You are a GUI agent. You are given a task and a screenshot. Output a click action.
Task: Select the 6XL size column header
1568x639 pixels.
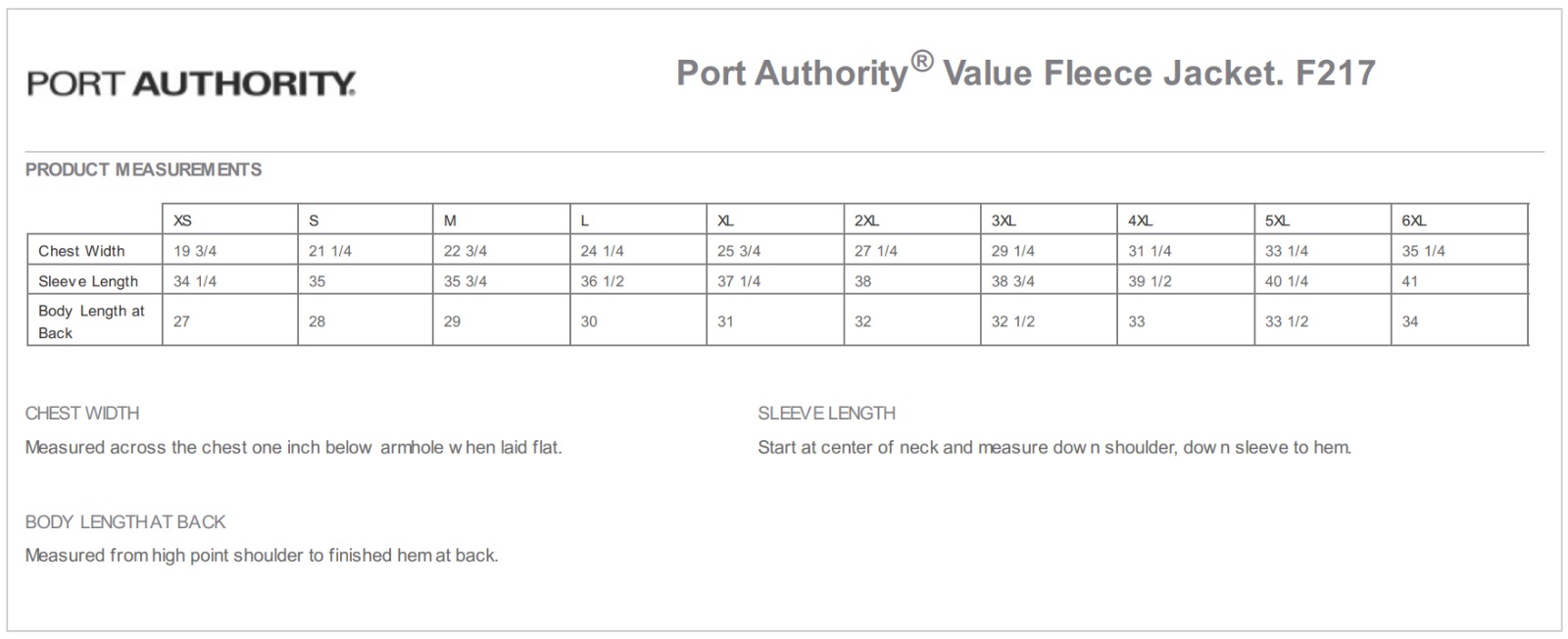pos(1413,221)
